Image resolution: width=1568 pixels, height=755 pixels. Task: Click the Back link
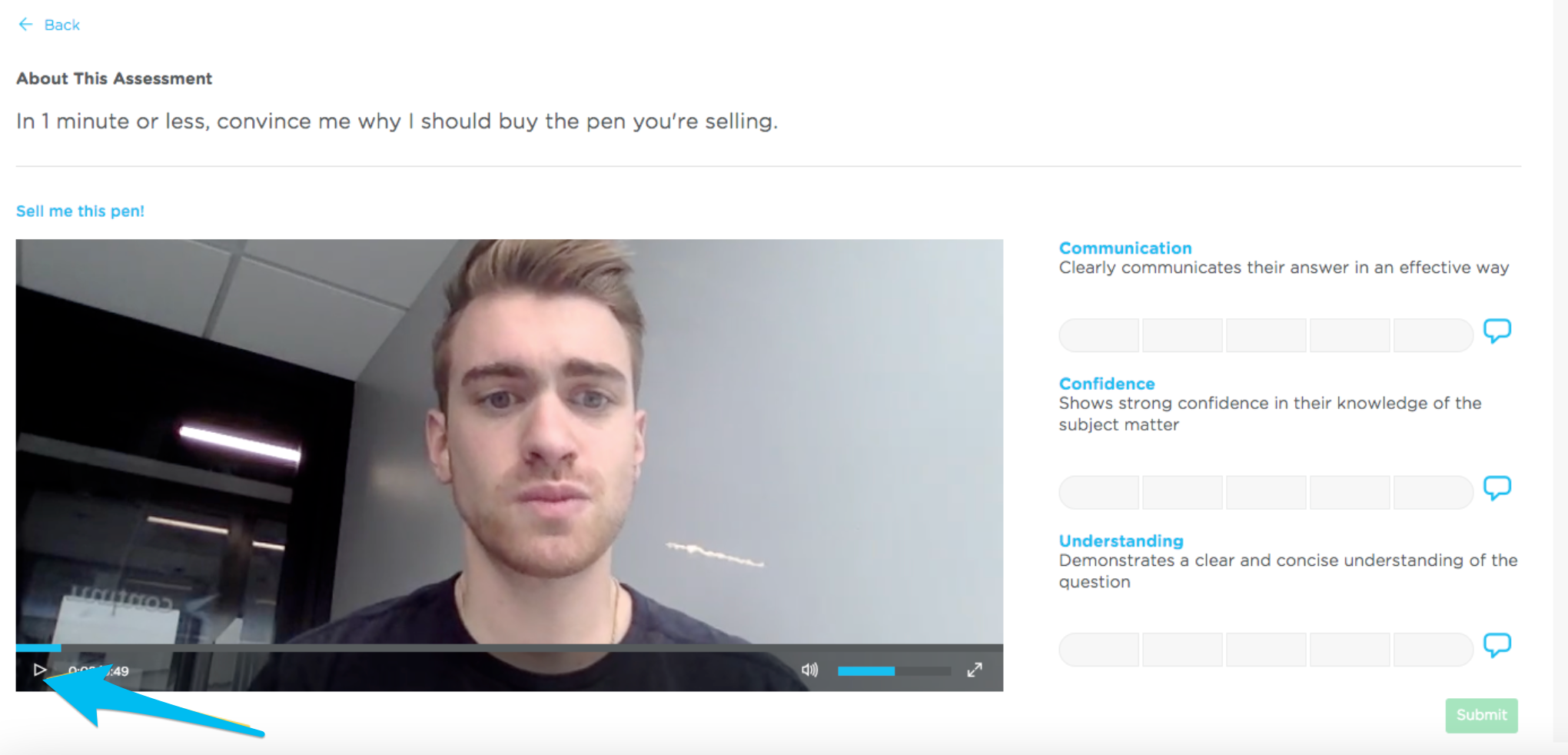(61, 25)
